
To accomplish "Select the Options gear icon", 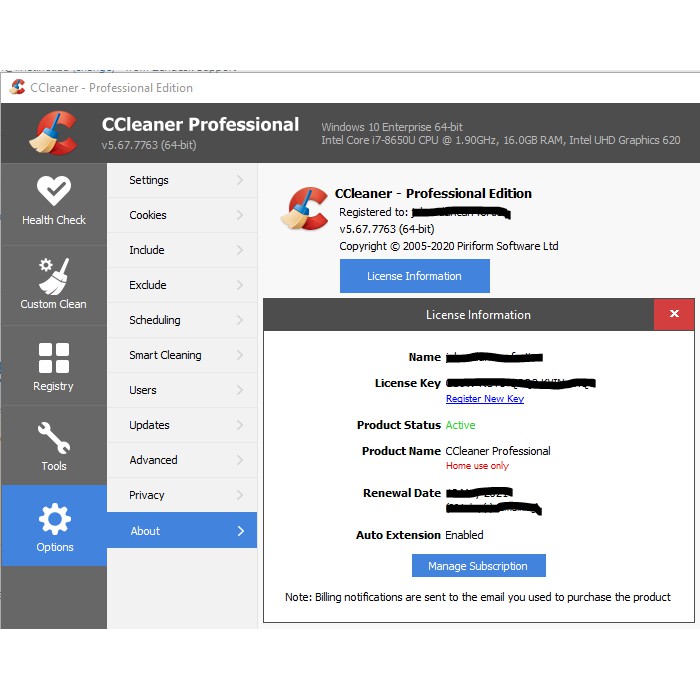I will (54, 518).
